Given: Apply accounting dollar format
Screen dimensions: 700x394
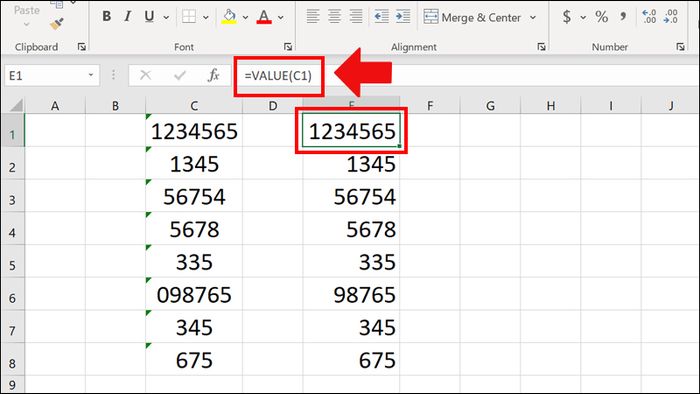Looking at the screenshot, I should [x=567, y=17].
